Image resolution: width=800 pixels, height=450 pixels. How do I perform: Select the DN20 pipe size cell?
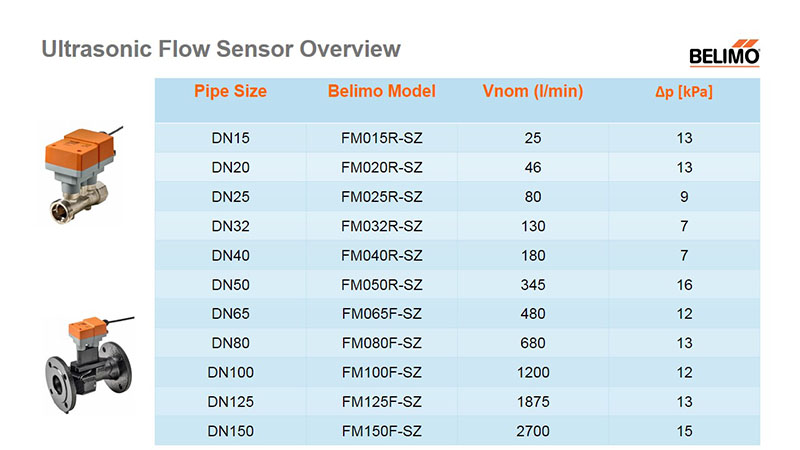231,167
